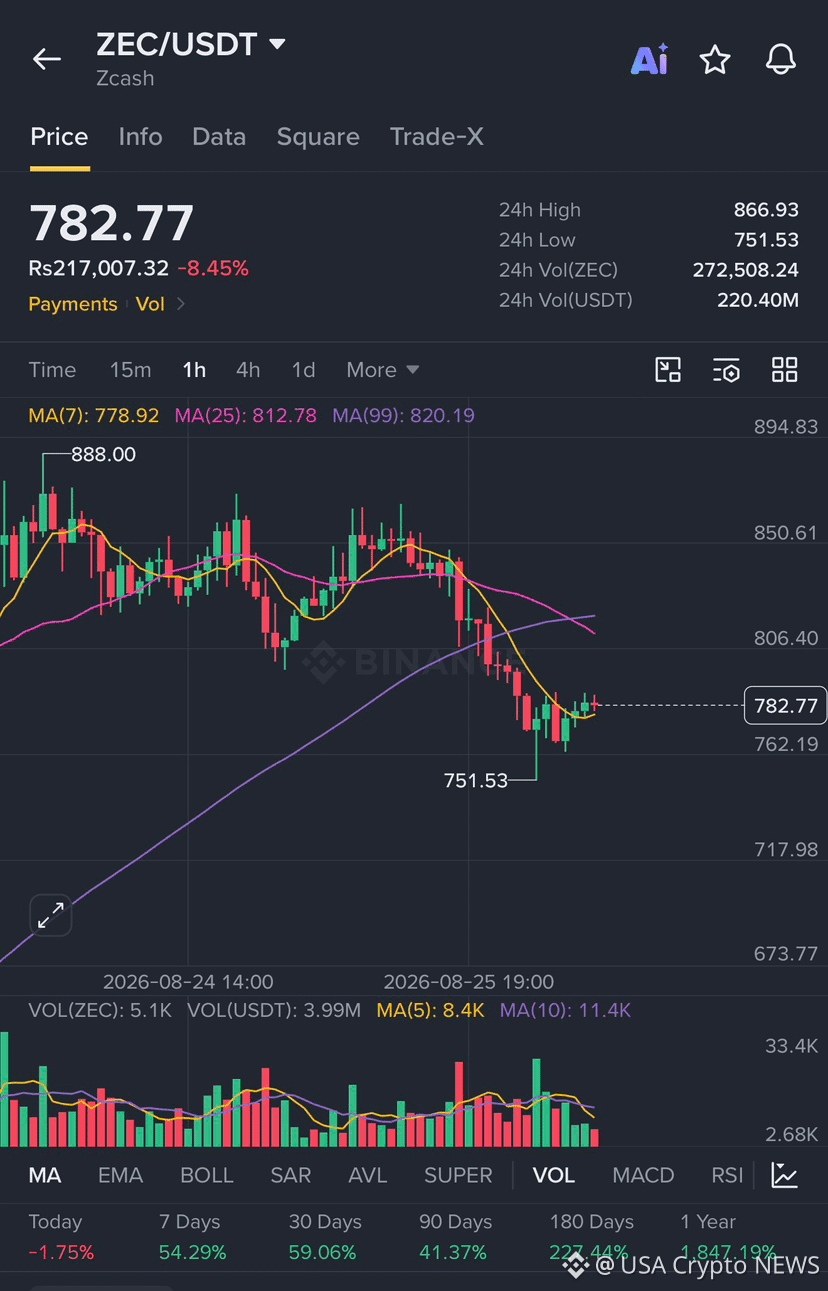Set a price alert via bell icon
The height and width of the screenshot is (1291, 828).
[781, 60]
